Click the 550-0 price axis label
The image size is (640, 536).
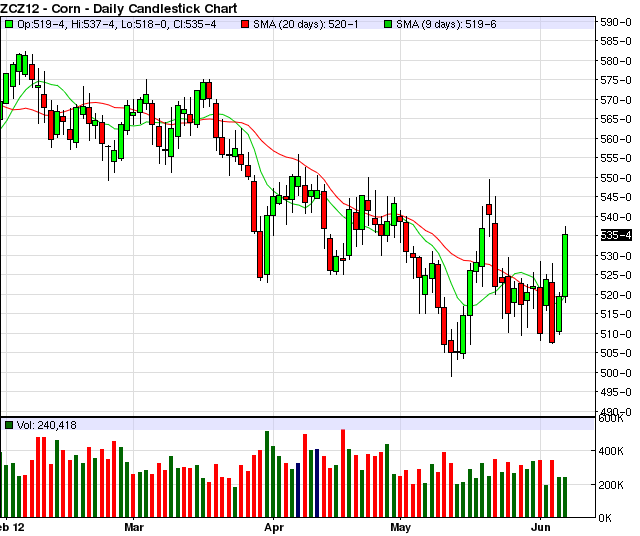[616, 178]
